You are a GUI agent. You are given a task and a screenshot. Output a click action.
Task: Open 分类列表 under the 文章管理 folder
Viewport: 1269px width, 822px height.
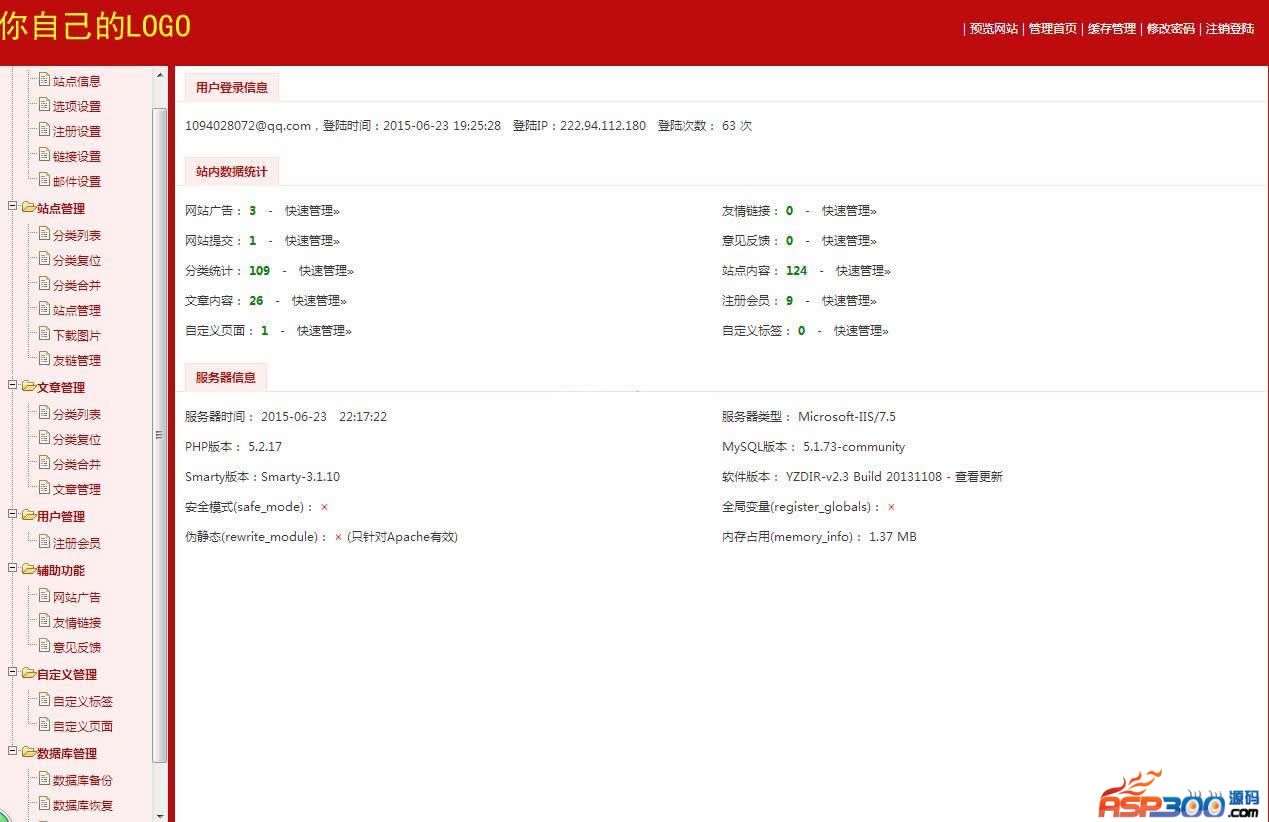[x=77, y=414]
